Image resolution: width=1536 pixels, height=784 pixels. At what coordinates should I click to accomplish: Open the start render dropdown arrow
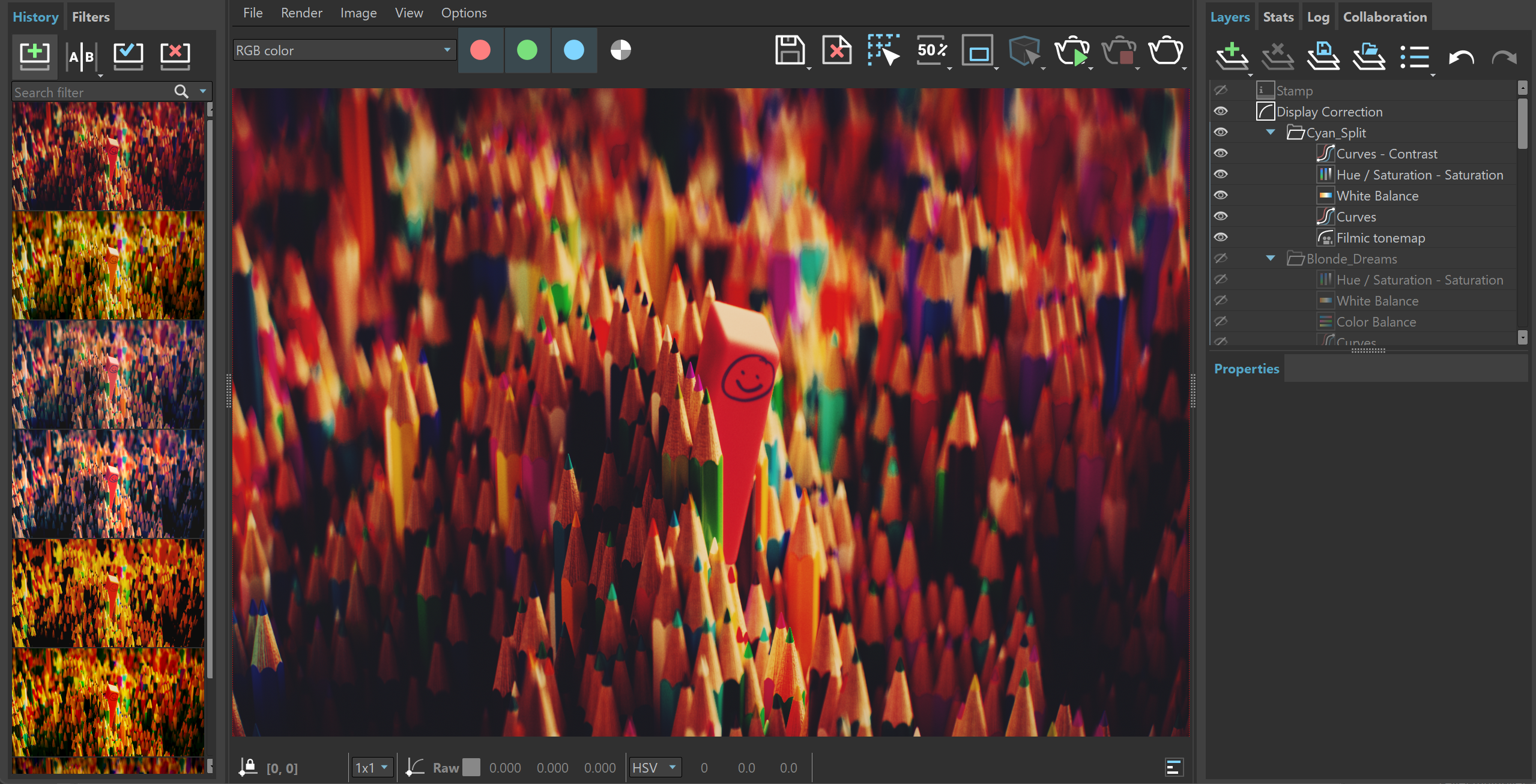click(1091, 68)
